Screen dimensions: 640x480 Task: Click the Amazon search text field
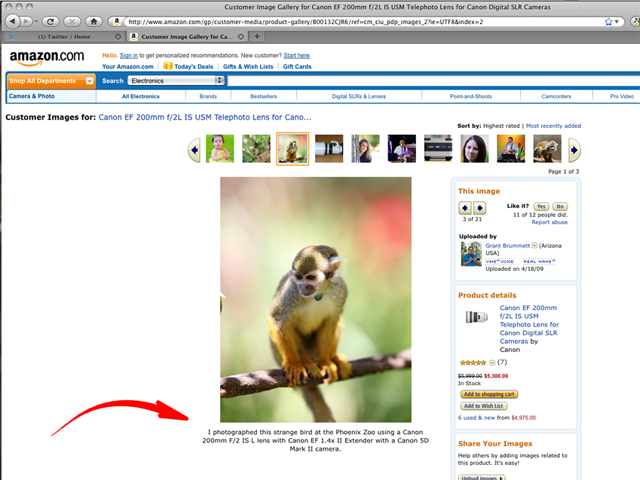click(433, 80)
